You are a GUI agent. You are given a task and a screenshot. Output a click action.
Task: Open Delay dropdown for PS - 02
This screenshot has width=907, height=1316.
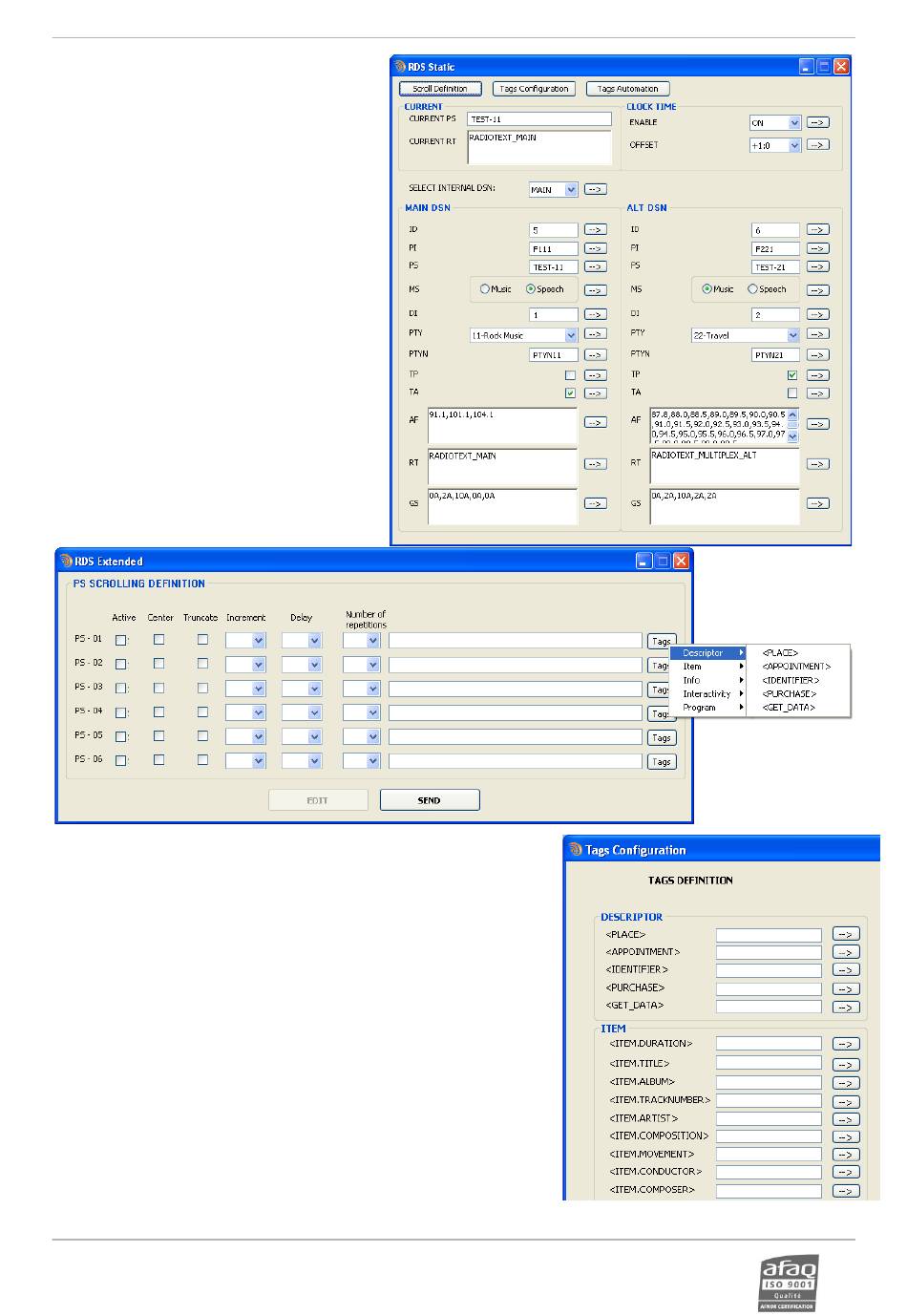[x=314, y=666]
